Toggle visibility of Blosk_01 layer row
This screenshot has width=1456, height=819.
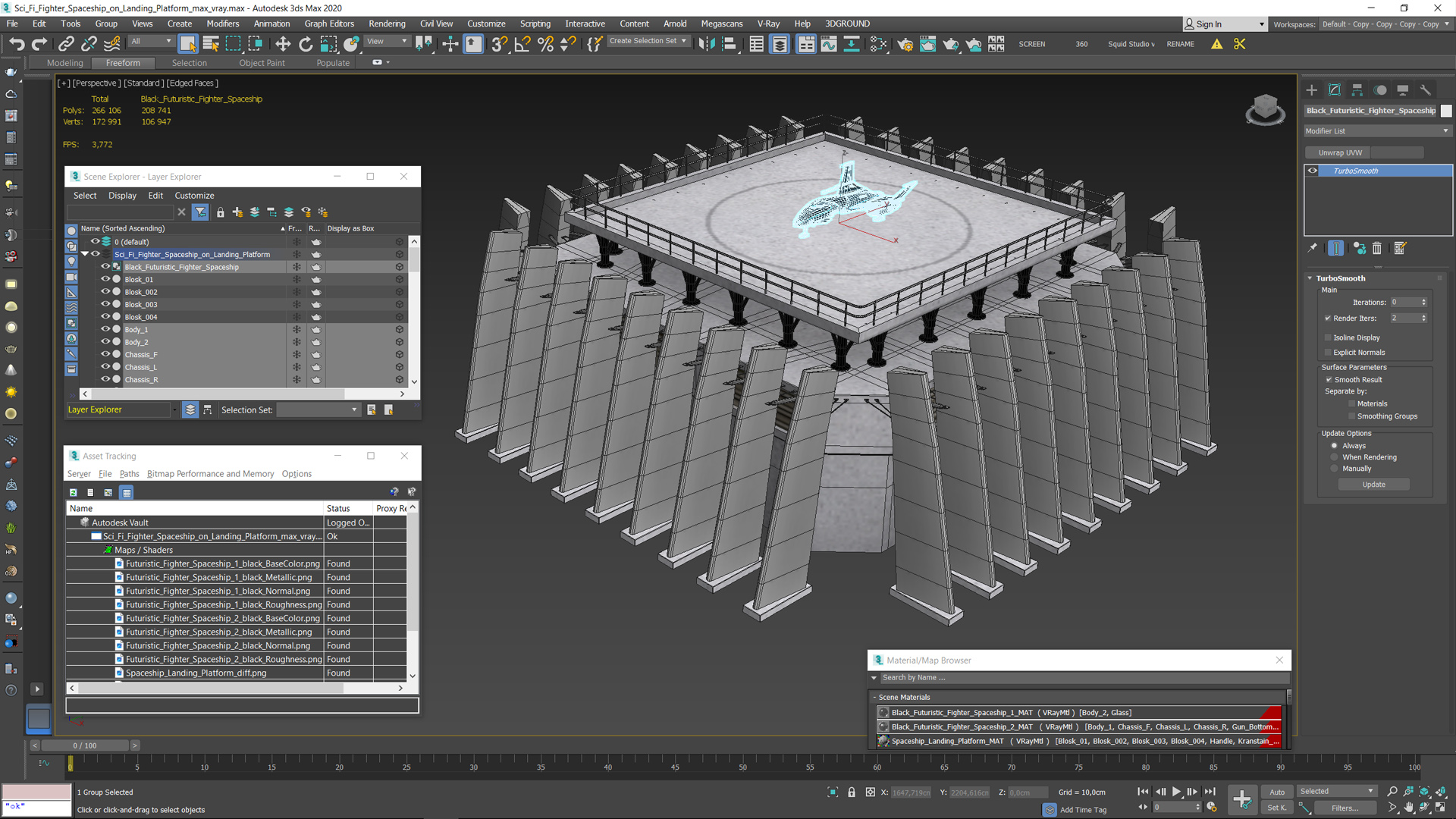[x=105, y=279]
